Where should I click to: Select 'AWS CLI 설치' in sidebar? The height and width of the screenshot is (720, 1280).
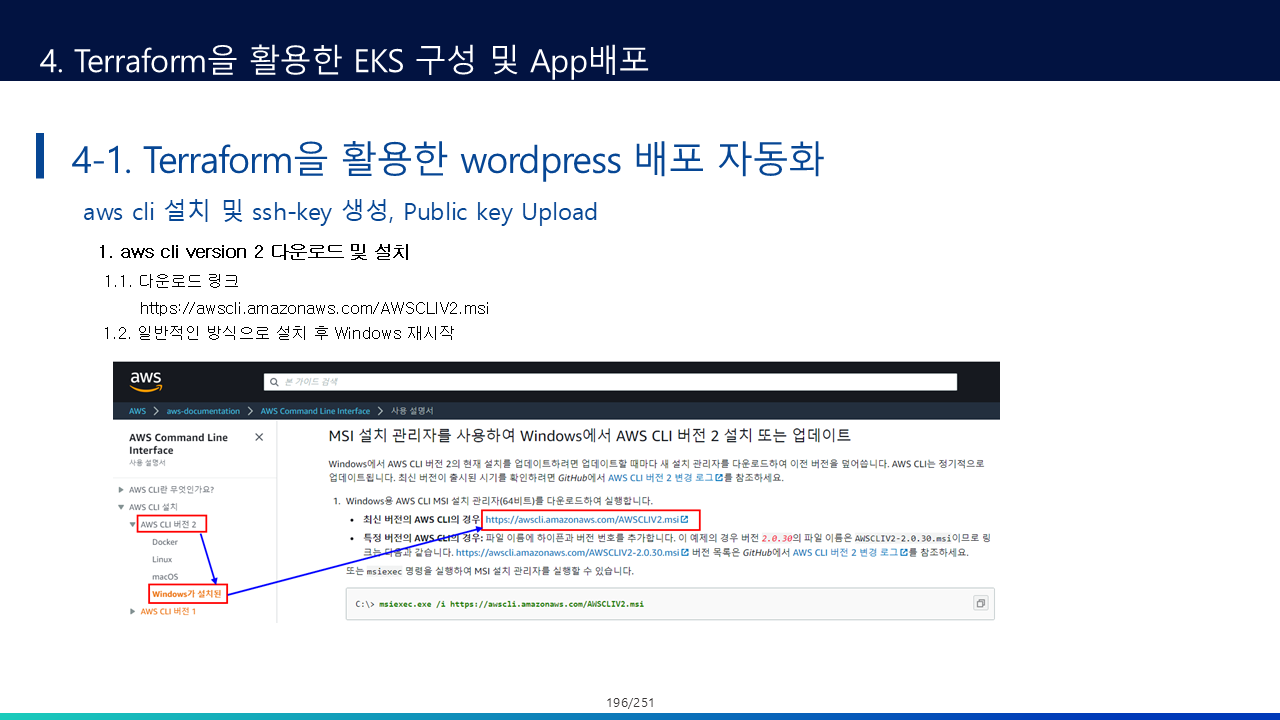coord(152,507)
